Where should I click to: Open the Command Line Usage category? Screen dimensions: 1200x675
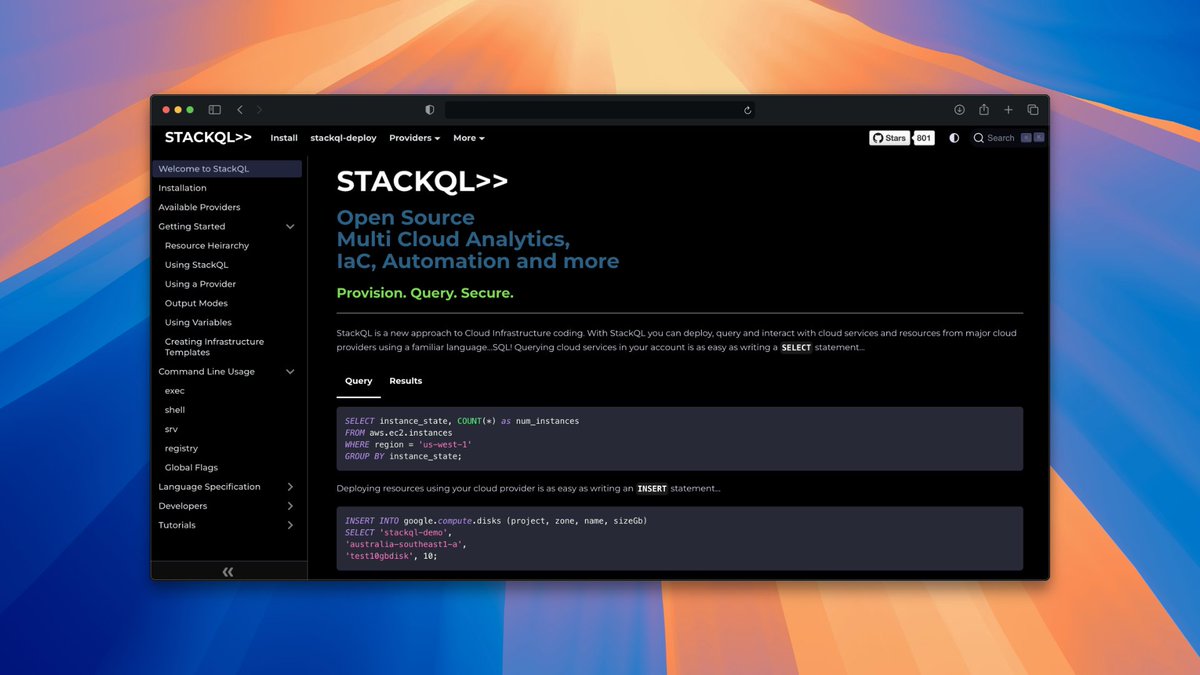(207, 372)
